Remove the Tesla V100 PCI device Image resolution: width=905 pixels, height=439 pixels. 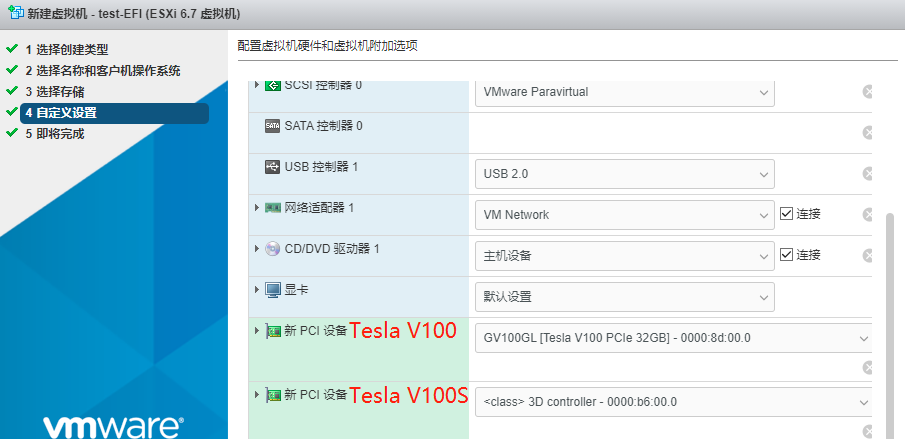[x=867, y=367]
